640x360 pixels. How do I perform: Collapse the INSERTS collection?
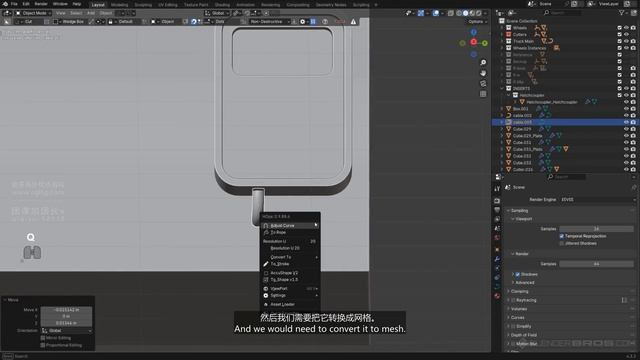502,88
